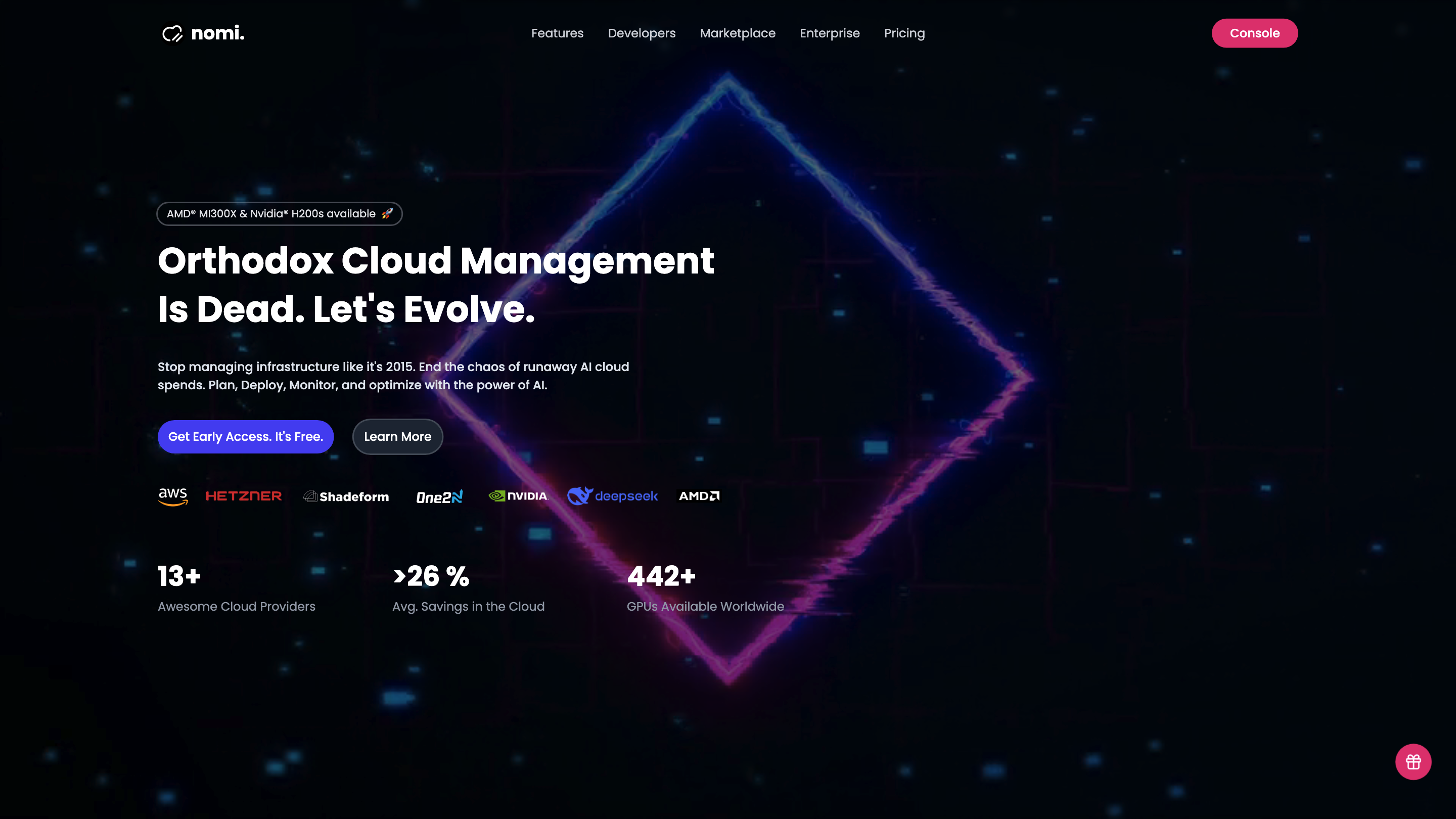Viewport: 1456px width, 819px height.
Task: Select the NVIDIA logo
Action: pyautogui.click(x=518, y=495)
